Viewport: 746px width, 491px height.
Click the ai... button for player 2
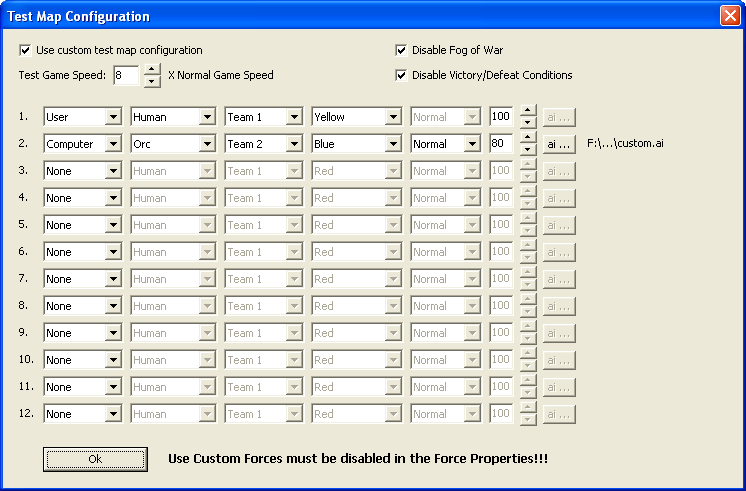pos(559,144)
